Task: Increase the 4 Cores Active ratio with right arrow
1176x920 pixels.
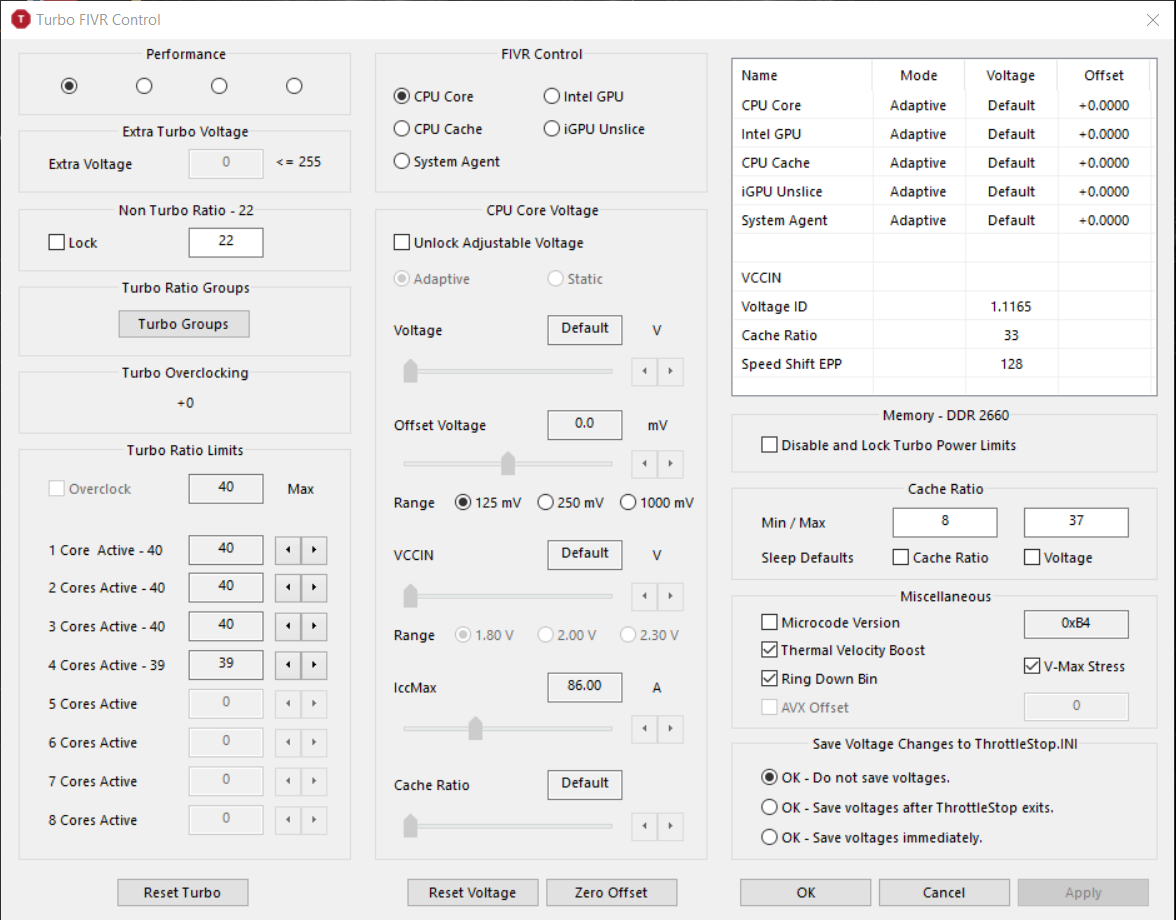Action: (314, 664)
